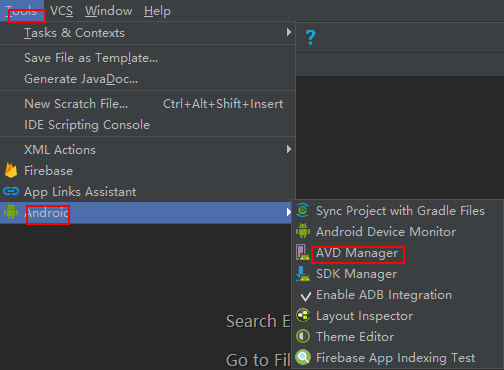Choose Sync Project with Gradle Files
This screenshot has width=504, height=370.
[x=397, y=211]
